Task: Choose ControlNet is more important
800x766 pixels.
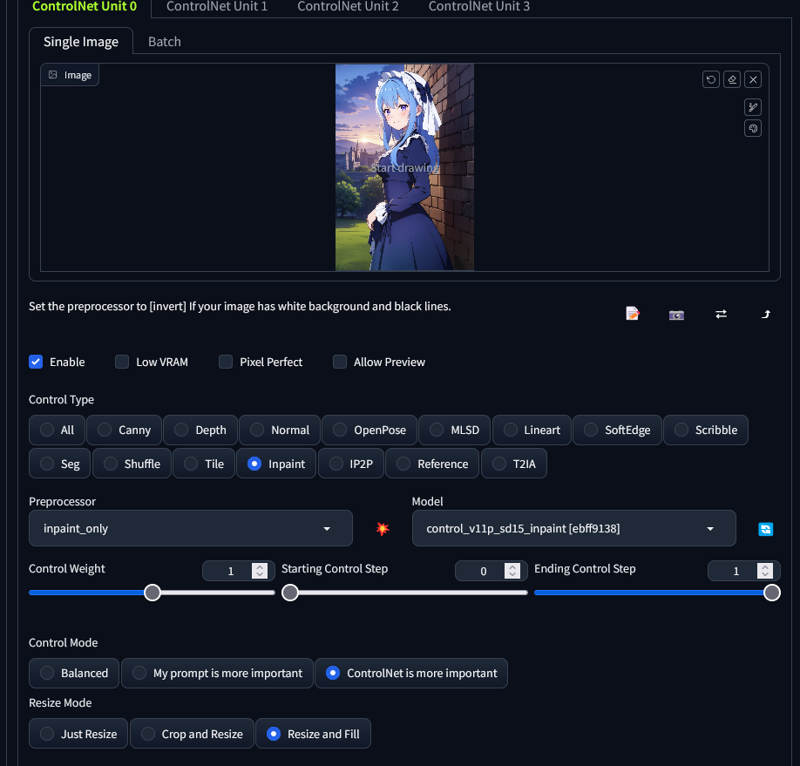Action: coord(411,673)
